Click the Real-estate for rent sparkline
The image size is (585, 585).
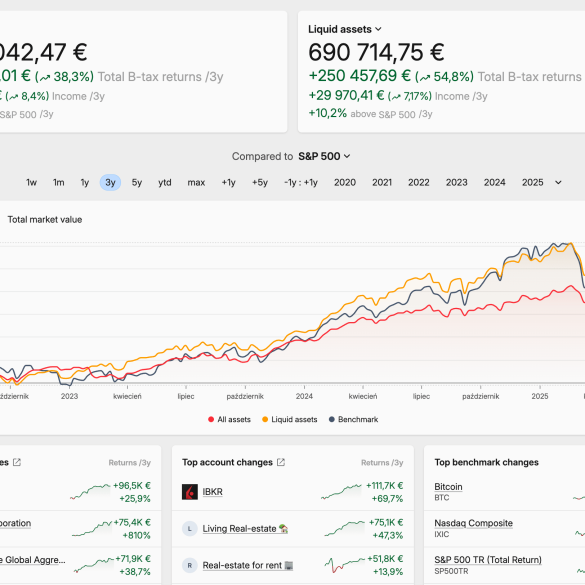point(344,565)
